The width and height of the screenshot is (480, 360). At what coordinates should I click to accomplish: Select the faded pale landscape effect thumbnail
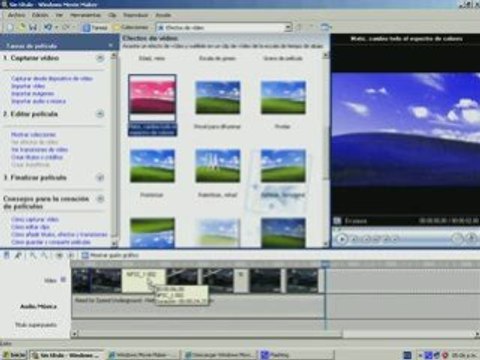(217, 233)
